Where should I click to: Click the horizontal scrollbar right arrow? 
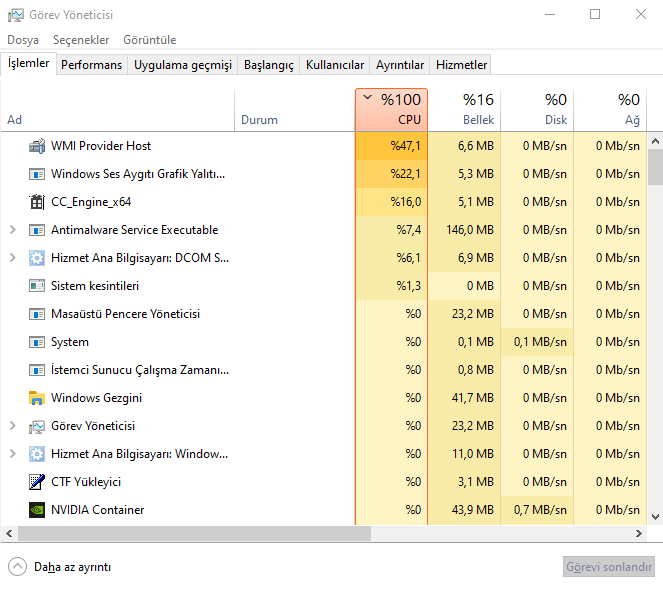pyautogui.click(x=639, y=534)
